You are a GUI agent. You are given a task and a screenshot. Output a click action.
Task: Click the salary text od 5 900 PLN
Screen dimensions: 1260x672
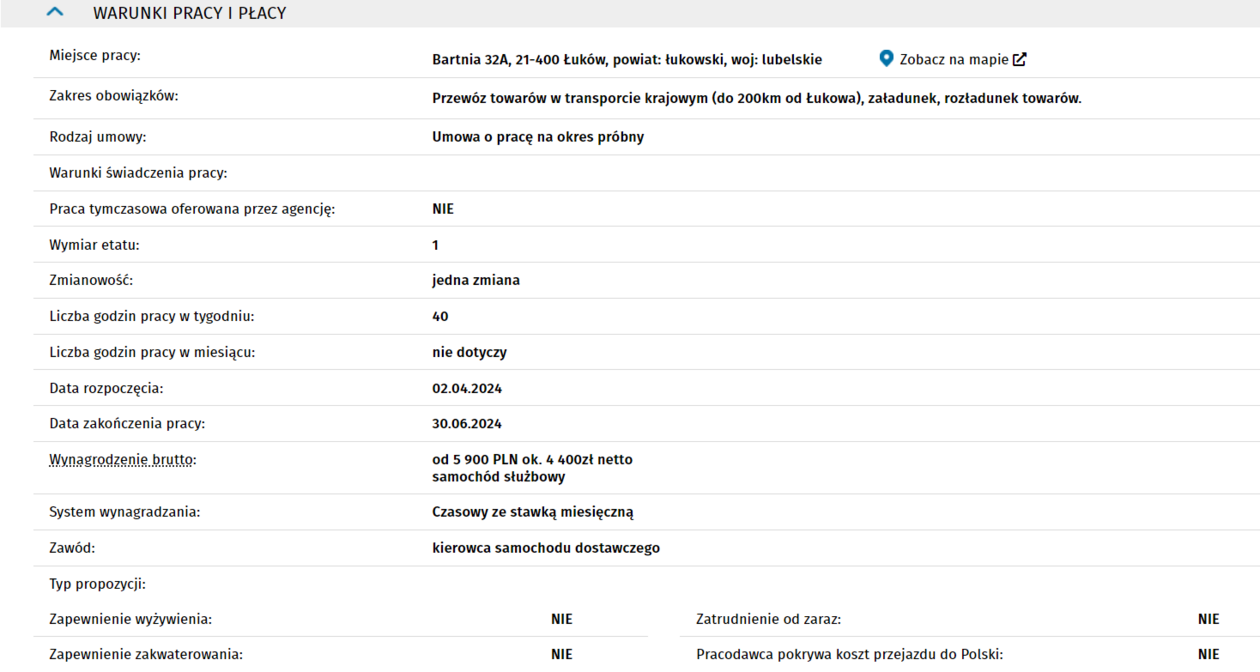532,460
